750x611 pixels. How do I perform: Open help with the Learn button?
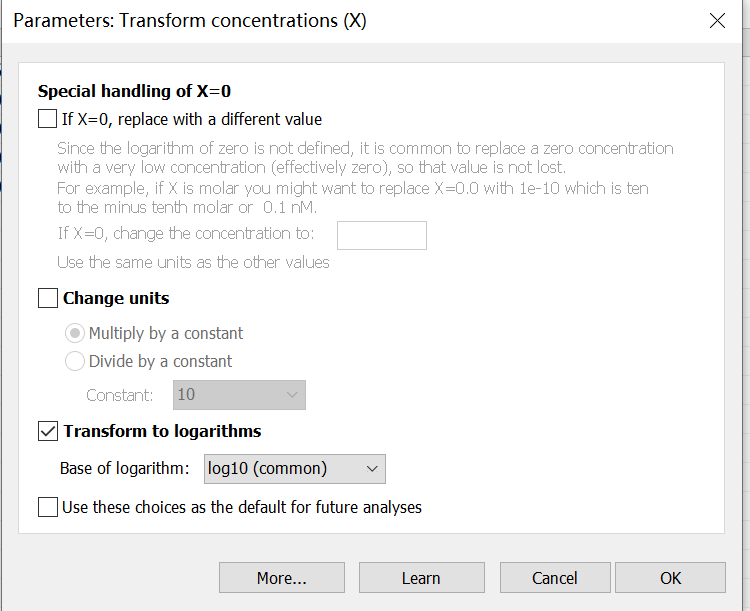pyautogui.click(x=421, y=578)
